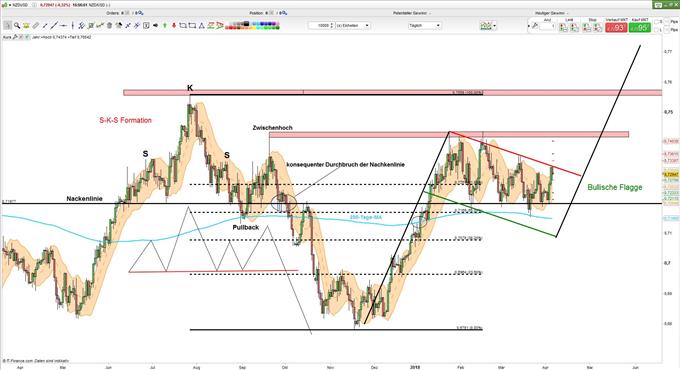Click the magnifier icon beside Orders
This screenshot has height=370, width=680.
coord(141,13)
